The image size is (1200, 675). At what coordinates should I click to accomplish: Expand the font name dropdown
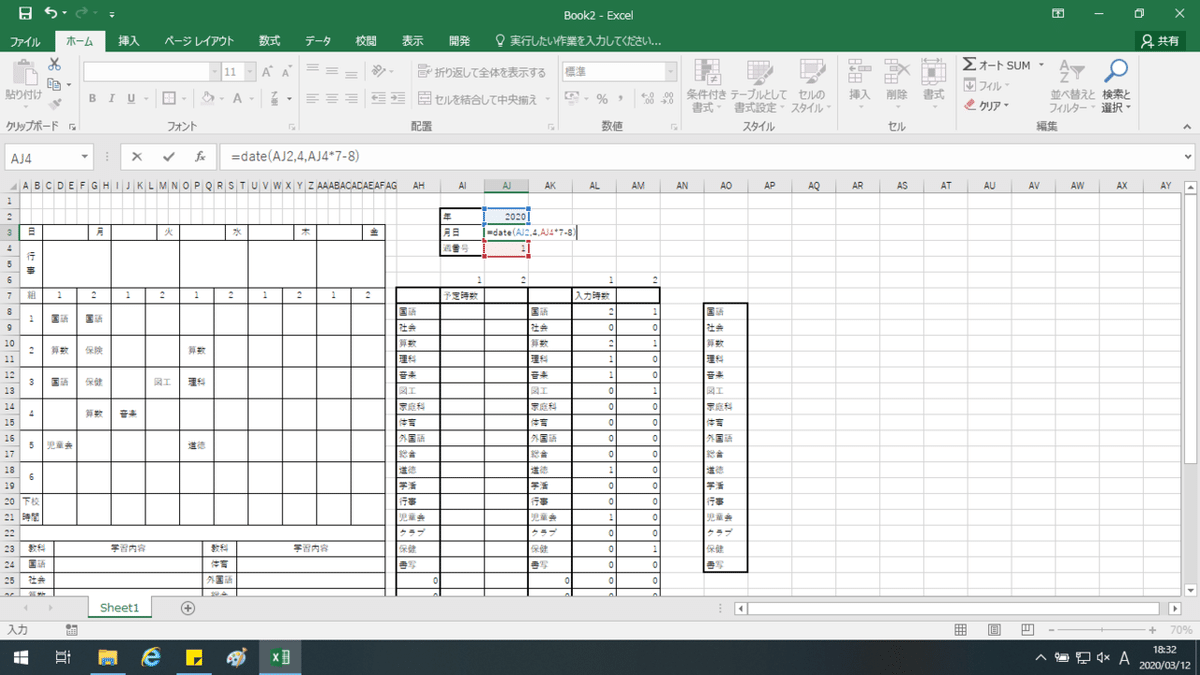[x=214, y=72]
